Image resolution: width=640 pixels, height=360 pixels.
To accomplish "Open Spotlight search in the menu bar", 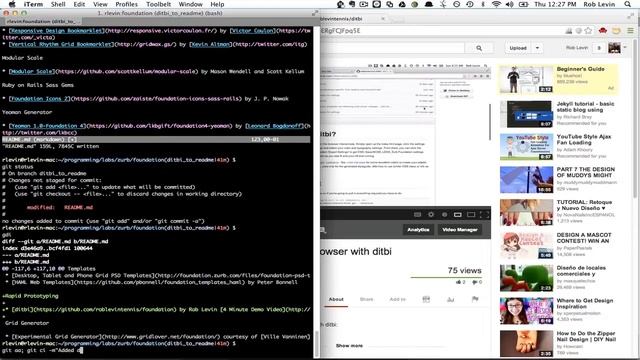I will (x=628, y=4).
